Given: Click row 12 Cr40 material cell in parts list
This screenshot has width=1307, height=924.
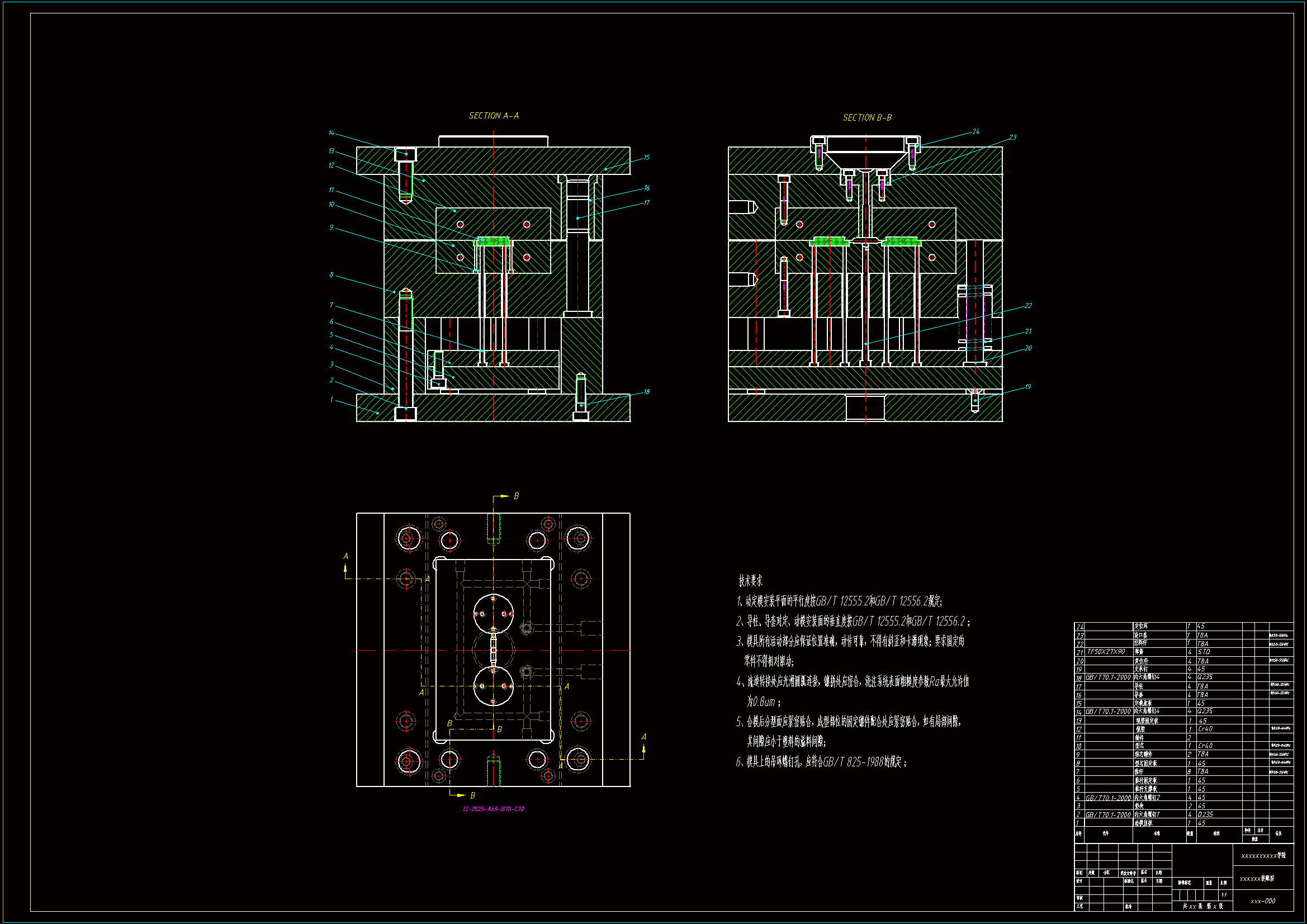Looking at the screenshot, I should 1206,729.
